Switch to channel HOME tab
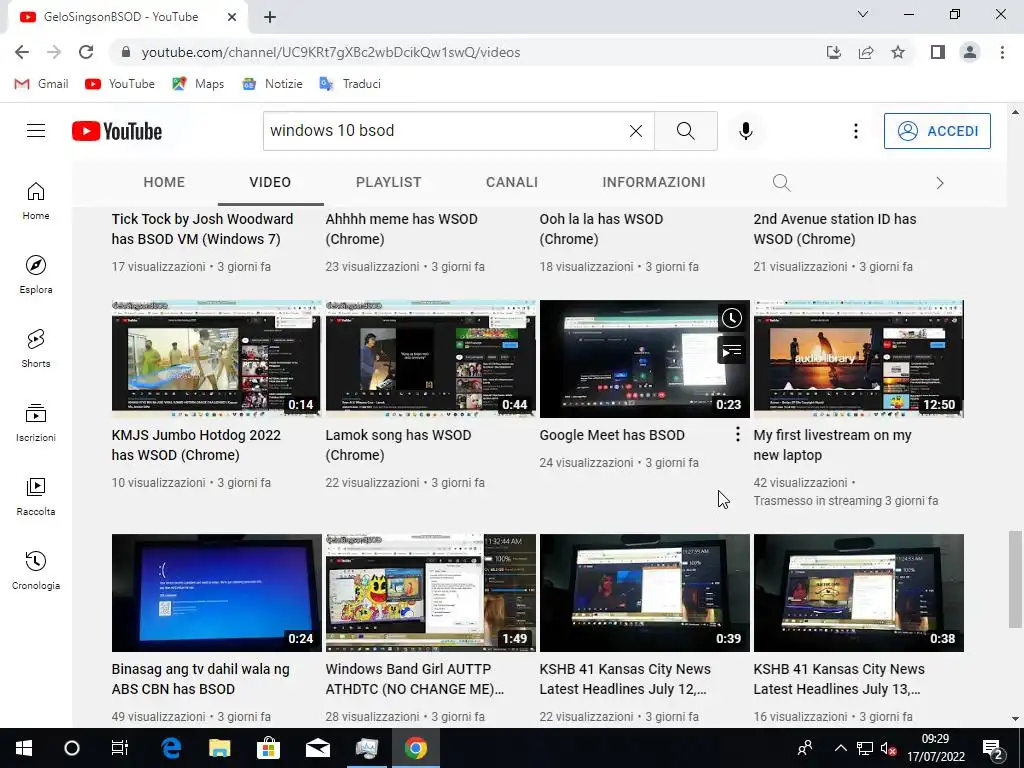Screen dimensions: 1024x768 tap(164, 182)
